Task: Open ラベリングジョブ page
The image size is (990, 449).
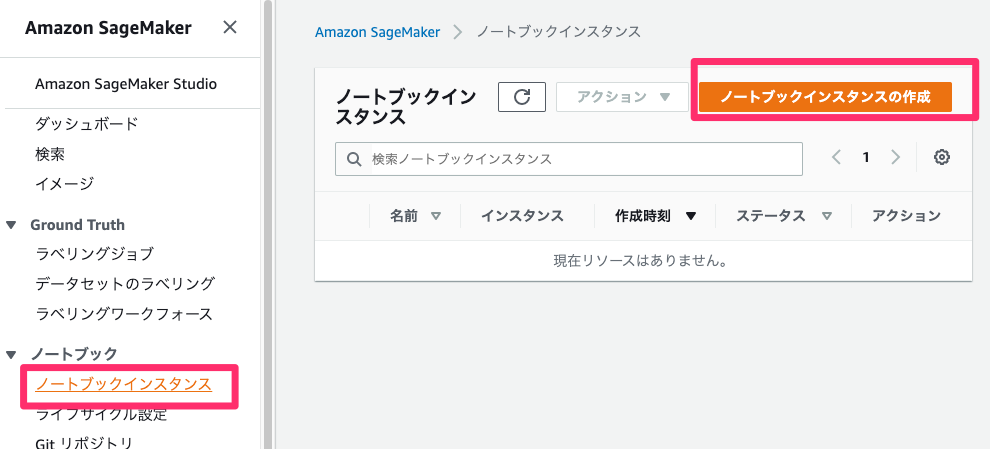Action: [x=95, y=254]
